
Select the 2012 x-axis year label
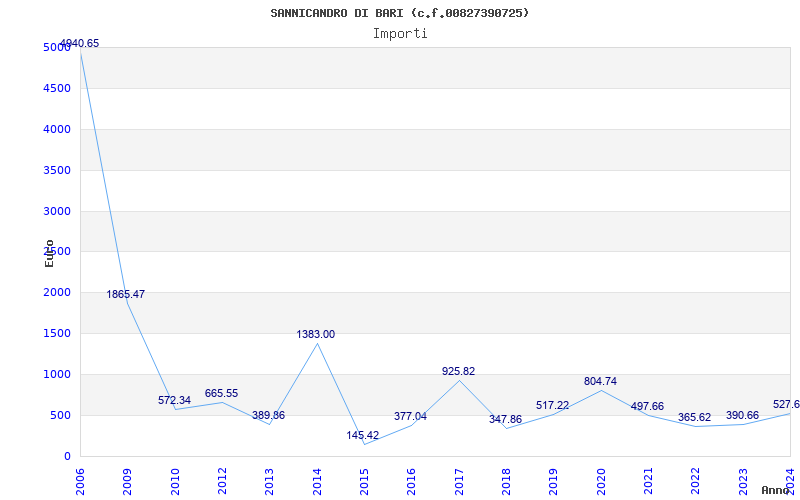(x=222, y=482)
